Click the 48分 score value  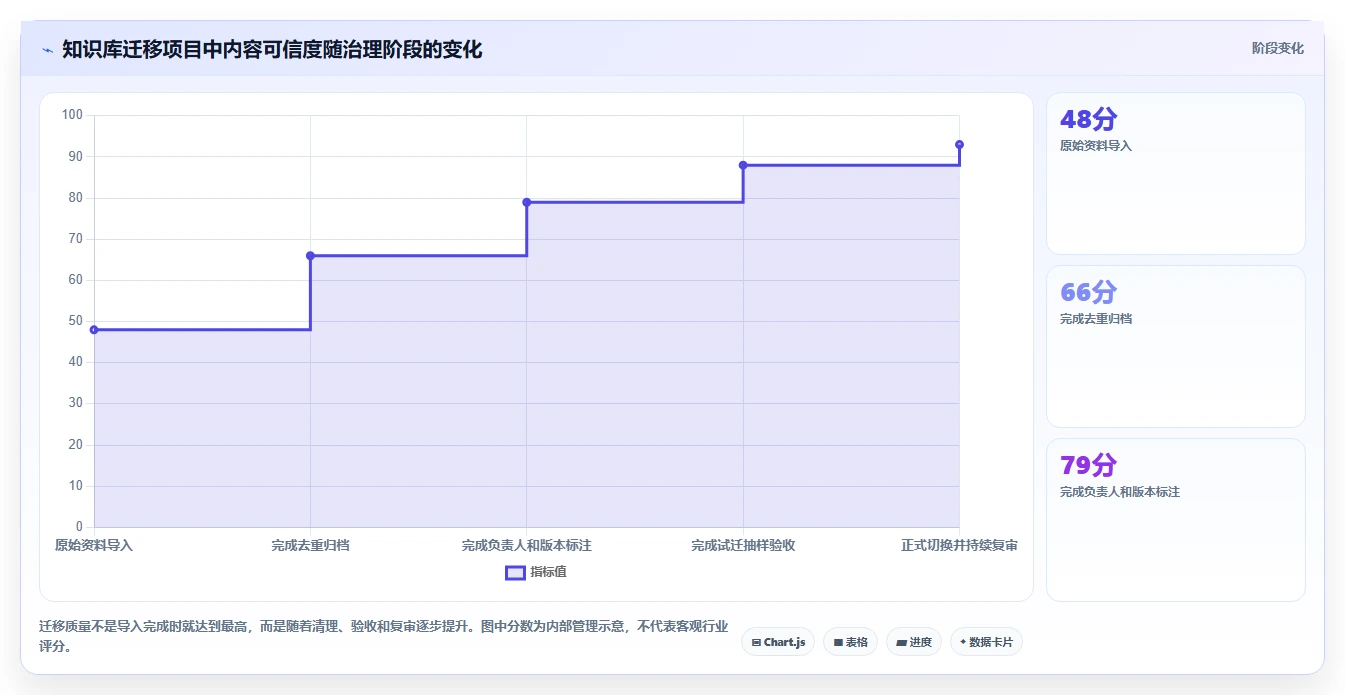tap(1088, 119)
